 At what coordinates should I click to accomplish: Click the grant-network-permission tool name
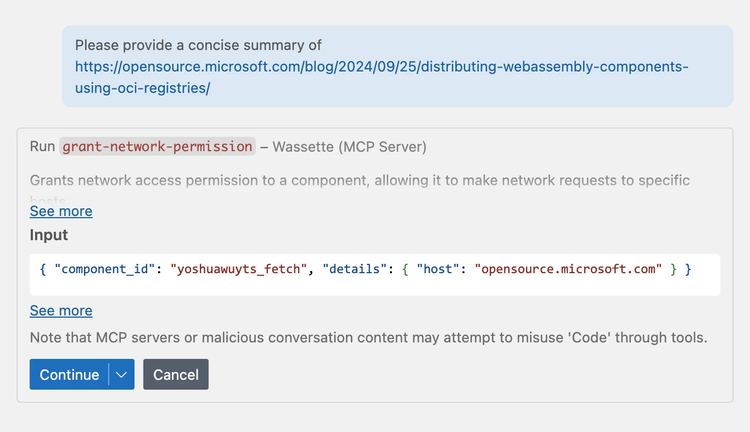pos(157,147)
